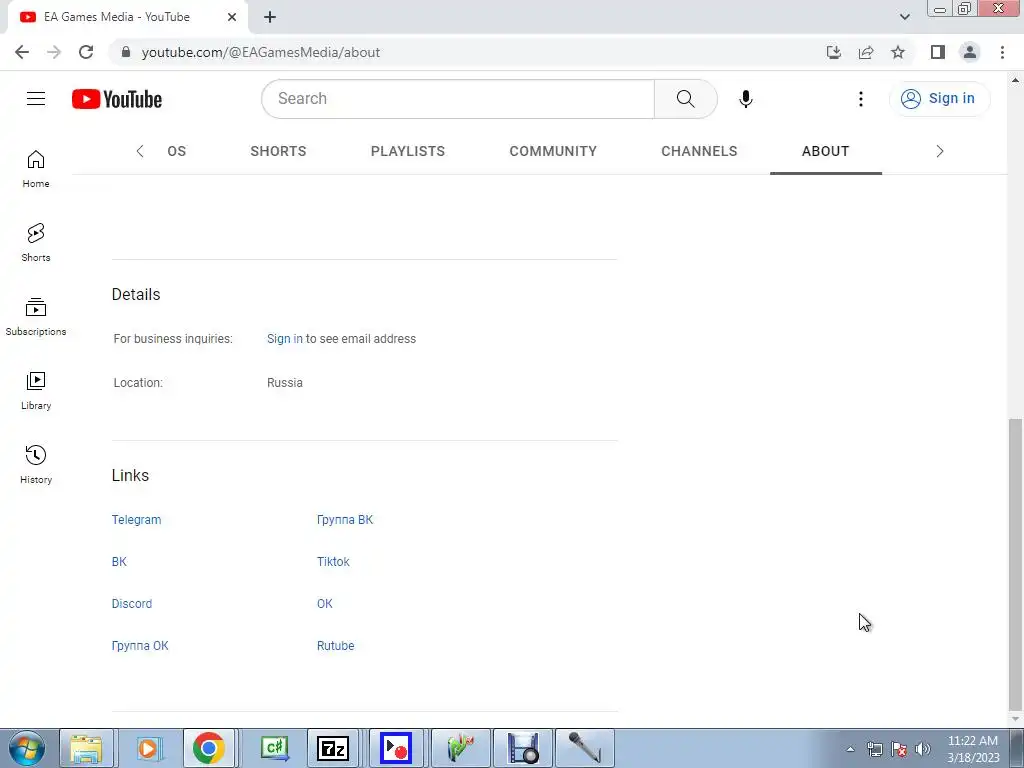The width and height of the screenshot is (1024, 768).
Task: Open Windows Explorer from taskbar
Action: point(86,748)
